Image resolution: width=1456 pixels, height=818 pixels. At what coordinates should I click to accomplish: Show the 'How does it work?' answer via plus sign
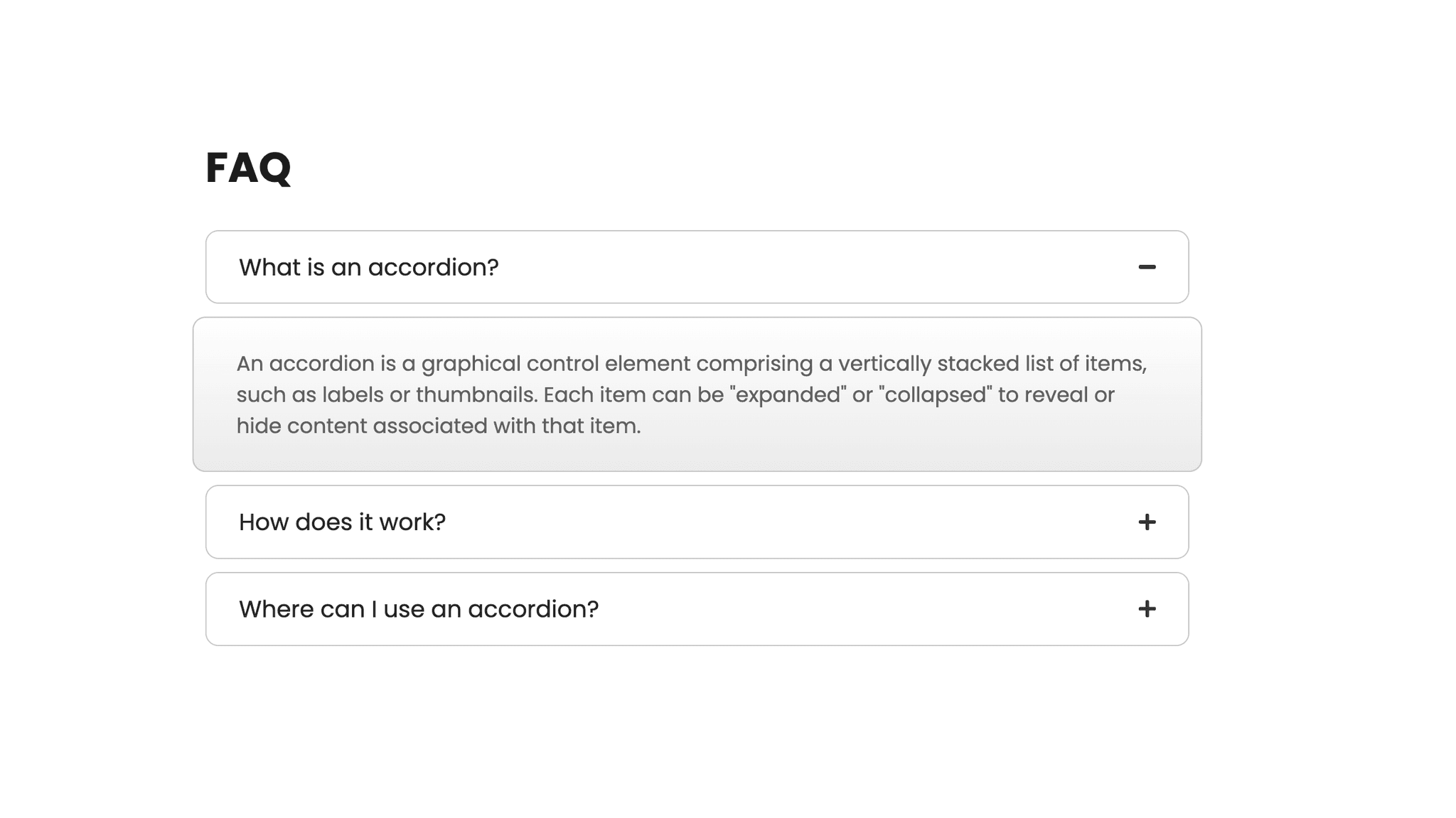point(1145,522)
